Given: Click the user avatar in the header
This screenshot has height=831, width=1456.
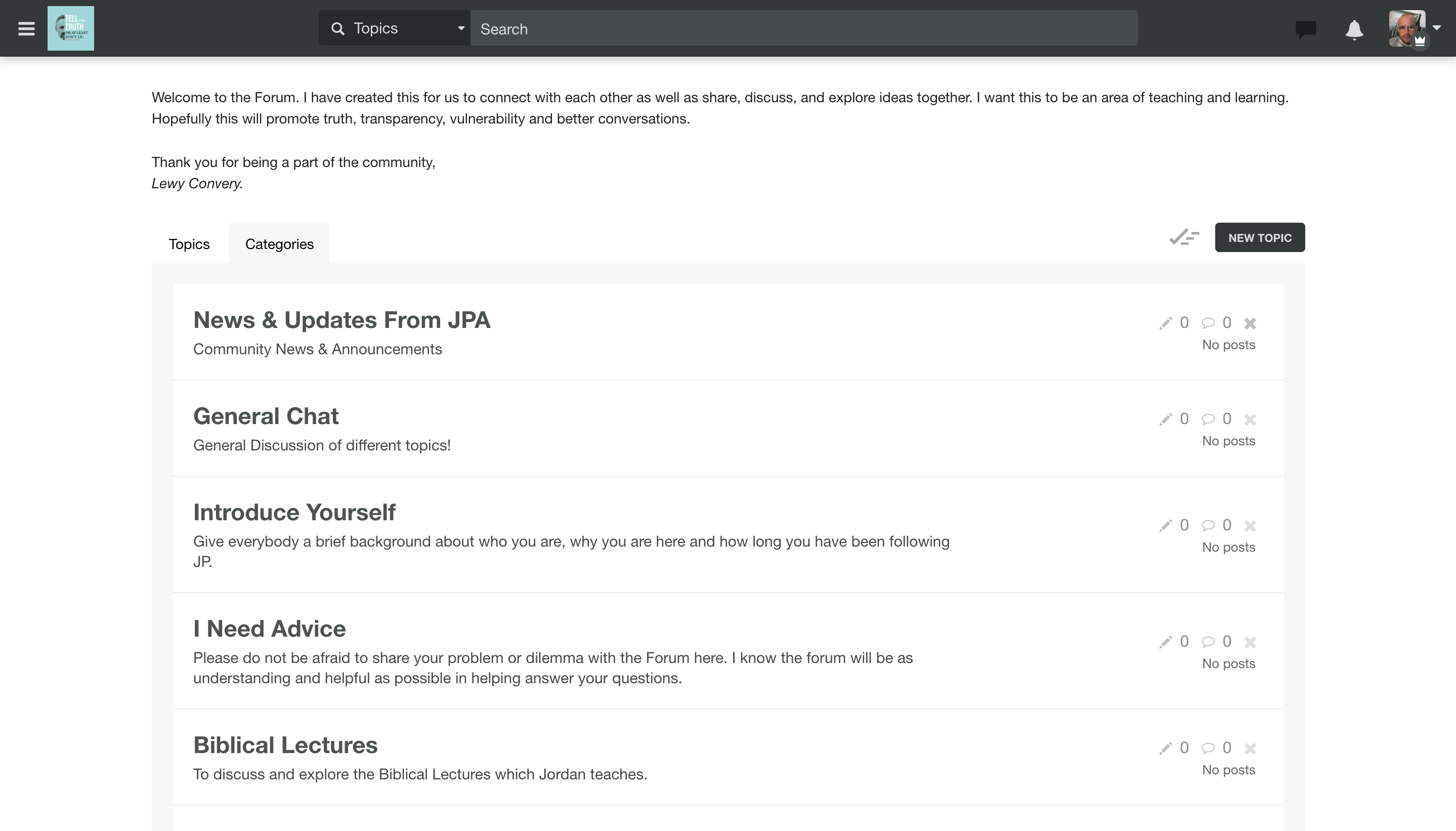Looking at the screenshot, I should 1406,28.
